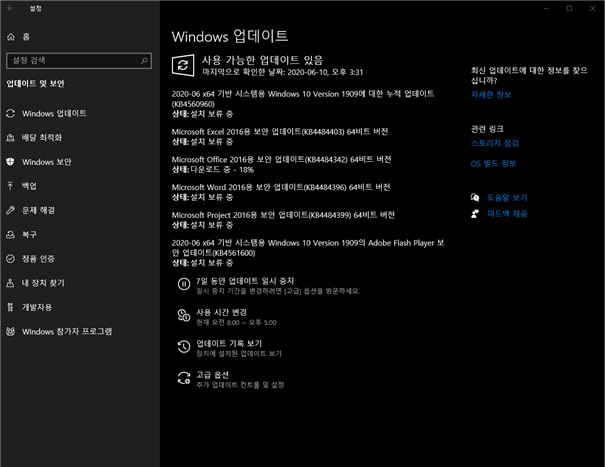
Task: Click the Windows 업데이트 sync icon in the sidebar
Action: coord(10,113)
